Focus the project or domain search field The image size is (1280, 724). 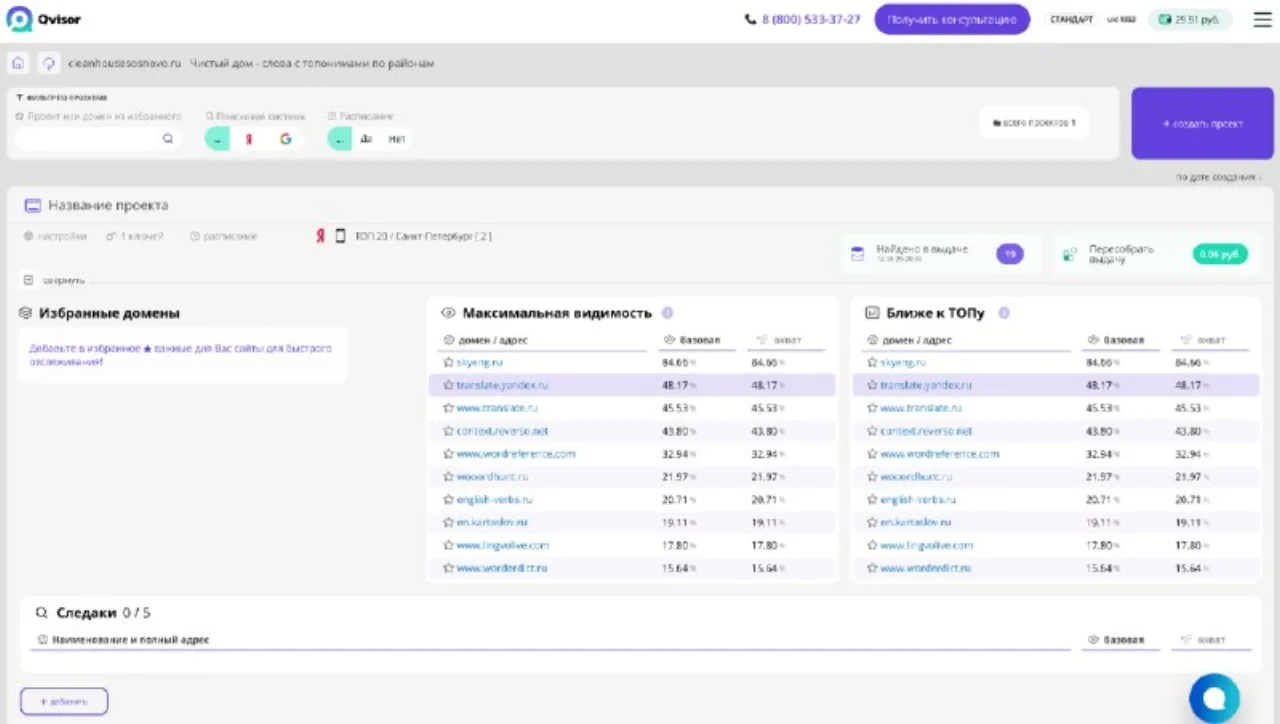[x=98, y=139]
